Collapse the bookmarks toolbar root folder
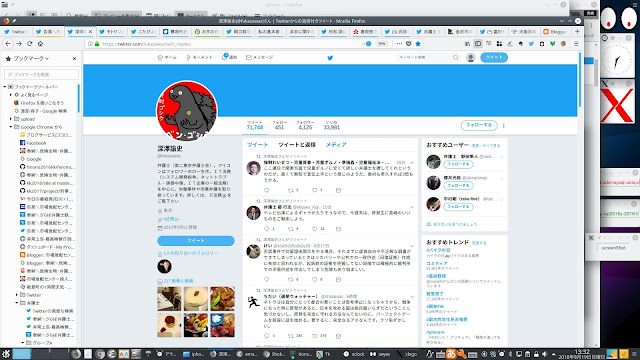The image size is (640, 360). [x=5, y=87]
